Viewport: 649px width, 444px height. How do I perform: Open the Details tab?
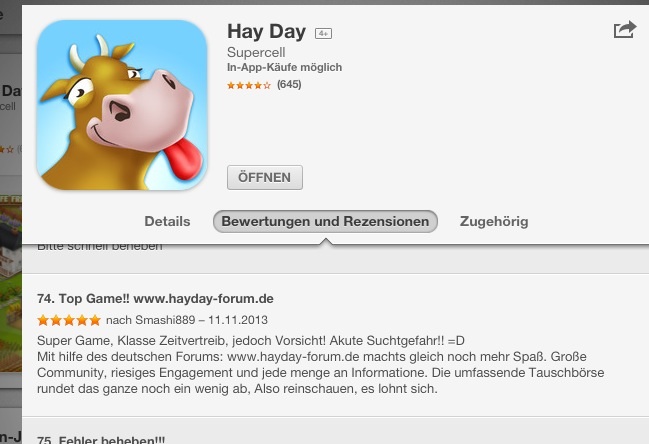coord(167,221)
